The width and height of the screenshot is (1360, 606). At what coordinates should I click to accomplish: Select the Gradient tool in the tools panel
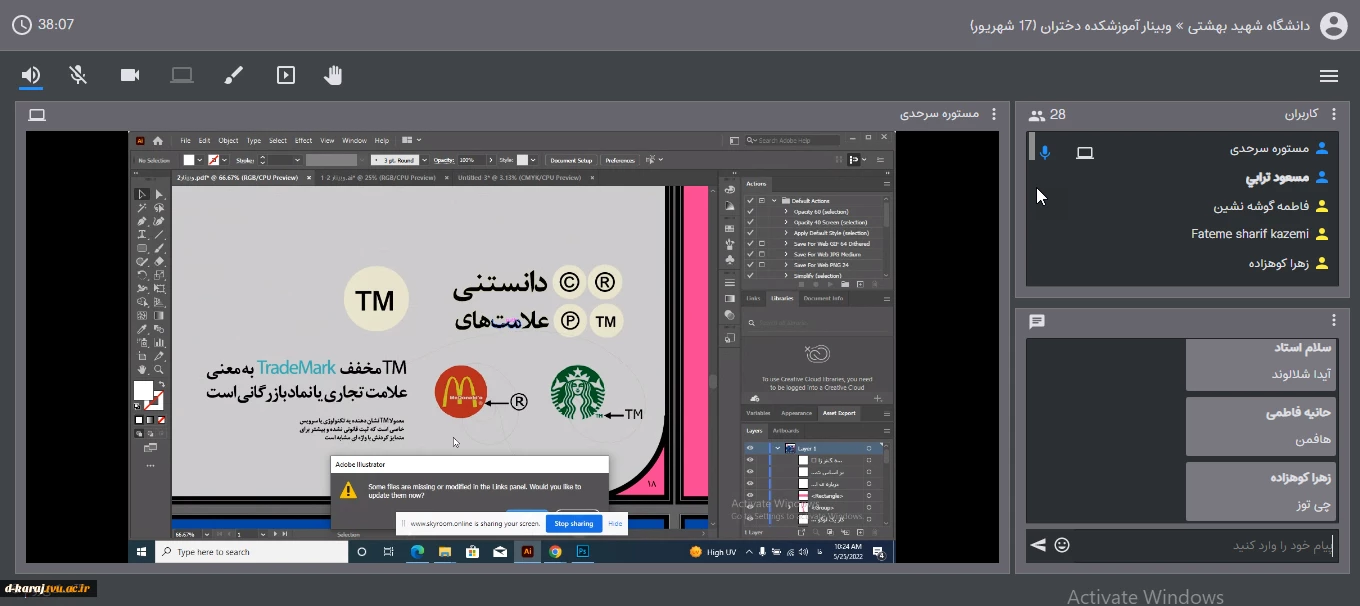point(159,315)
